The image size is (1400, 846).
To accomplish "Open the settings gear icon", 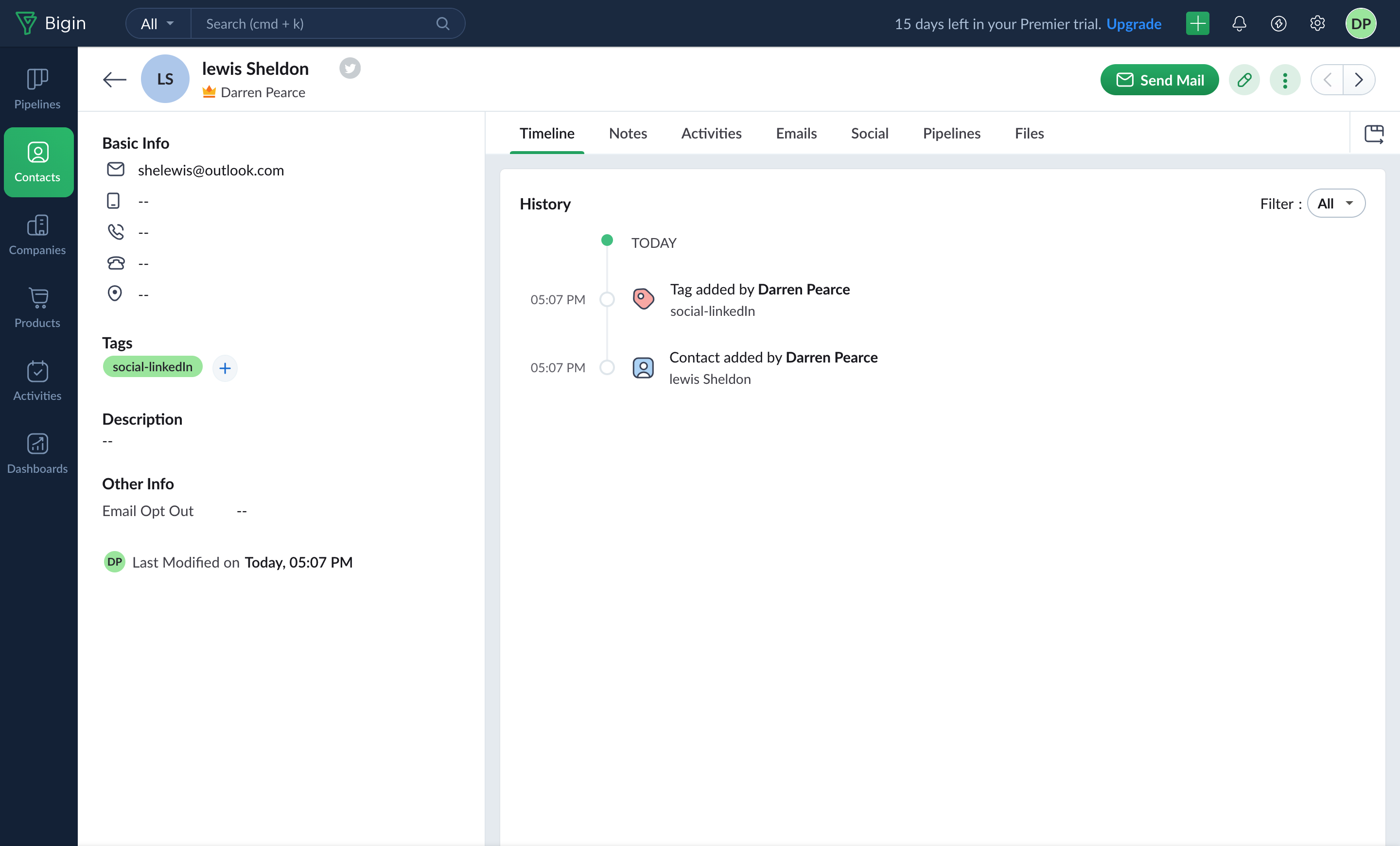I will click(1317, 24).
